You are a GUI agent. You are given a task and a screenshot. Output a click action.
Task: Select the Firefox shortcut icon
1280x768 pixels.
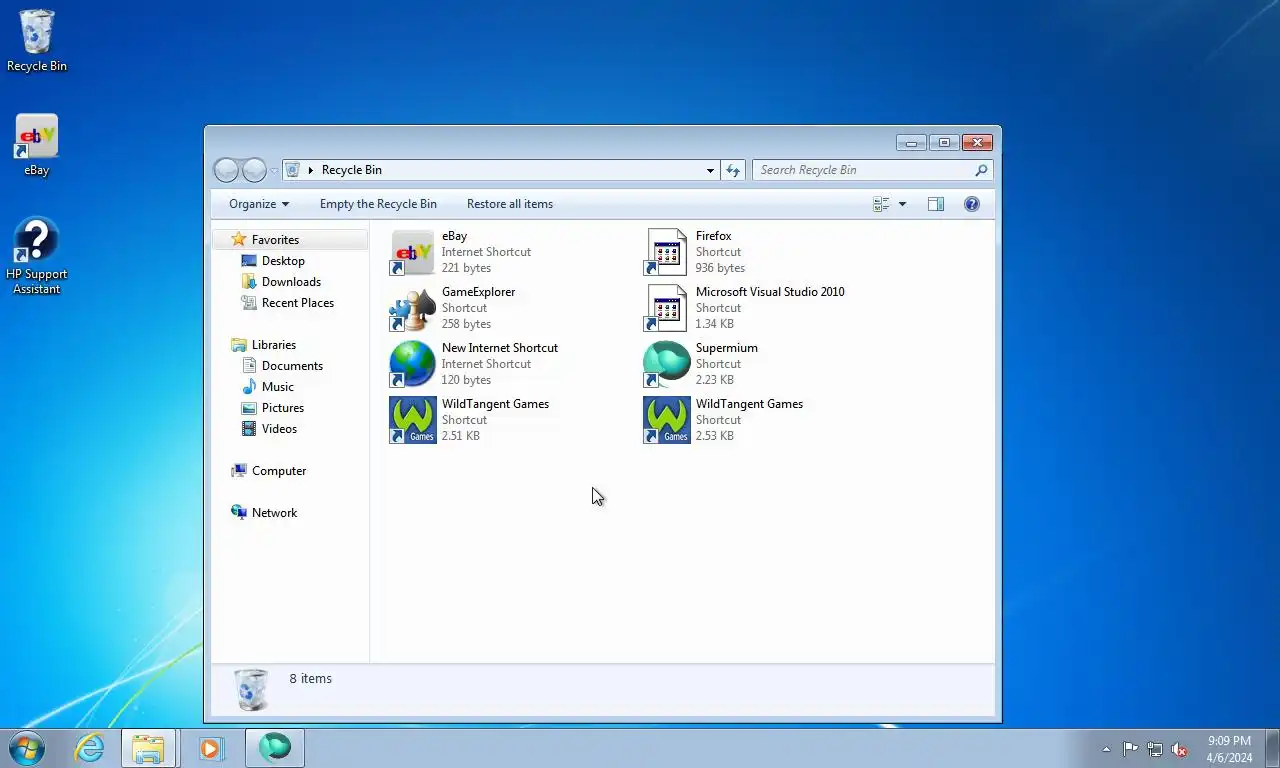click(x=666, y=252)
